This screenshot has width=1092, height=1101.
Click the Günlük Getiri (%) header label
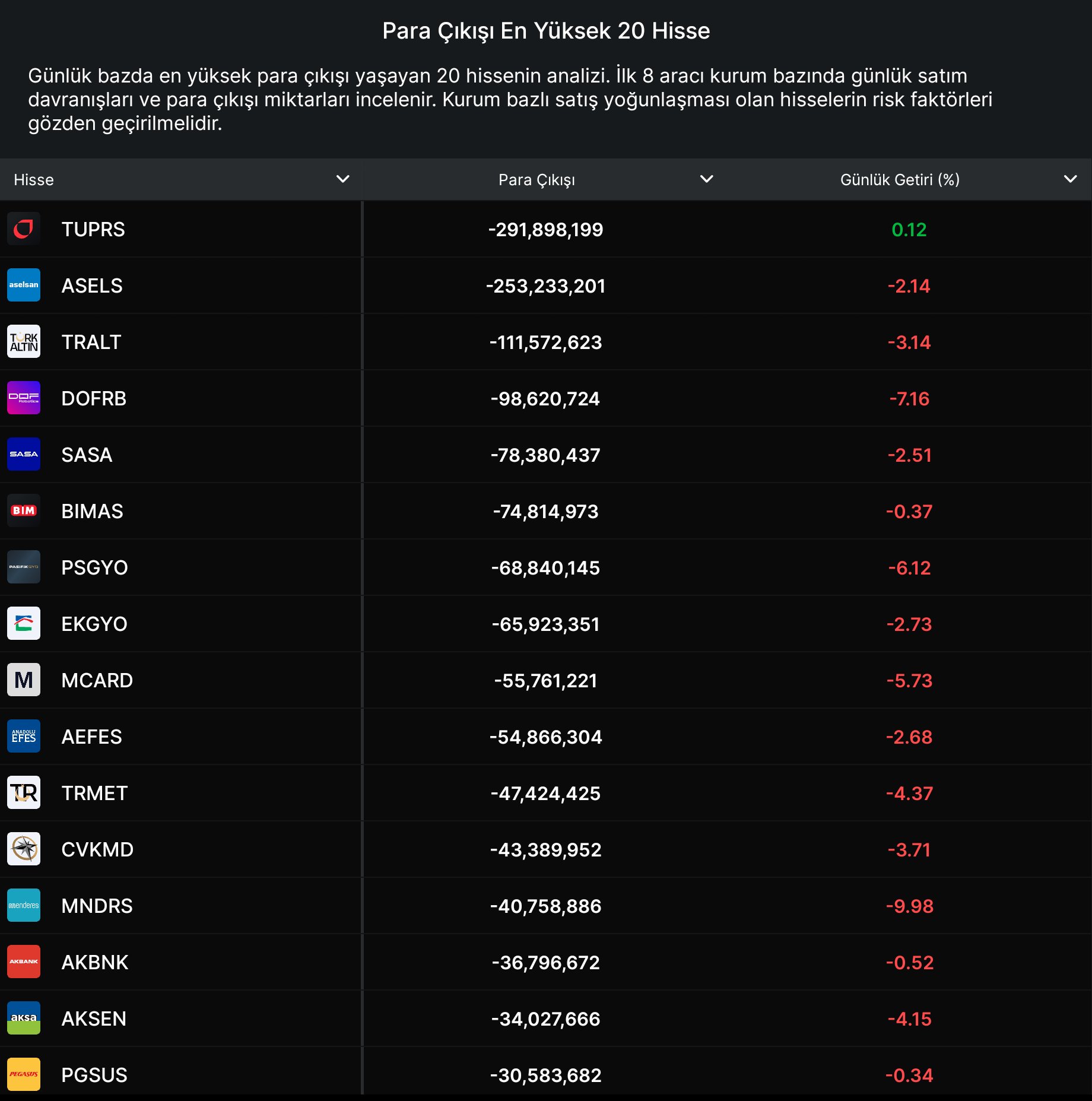click(900, 180)
